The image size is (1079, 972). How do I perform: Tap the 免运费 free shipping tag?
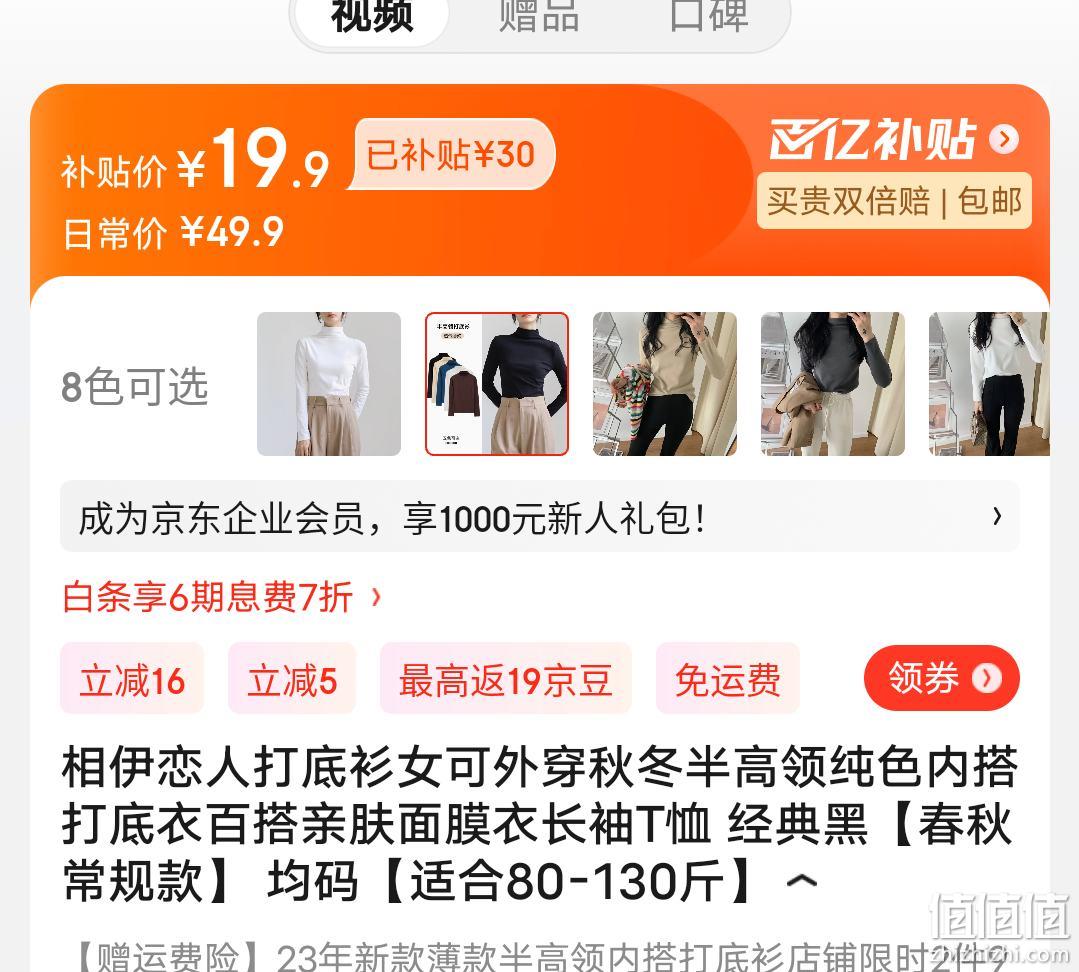pyautogui.click(x=727, y=678)
